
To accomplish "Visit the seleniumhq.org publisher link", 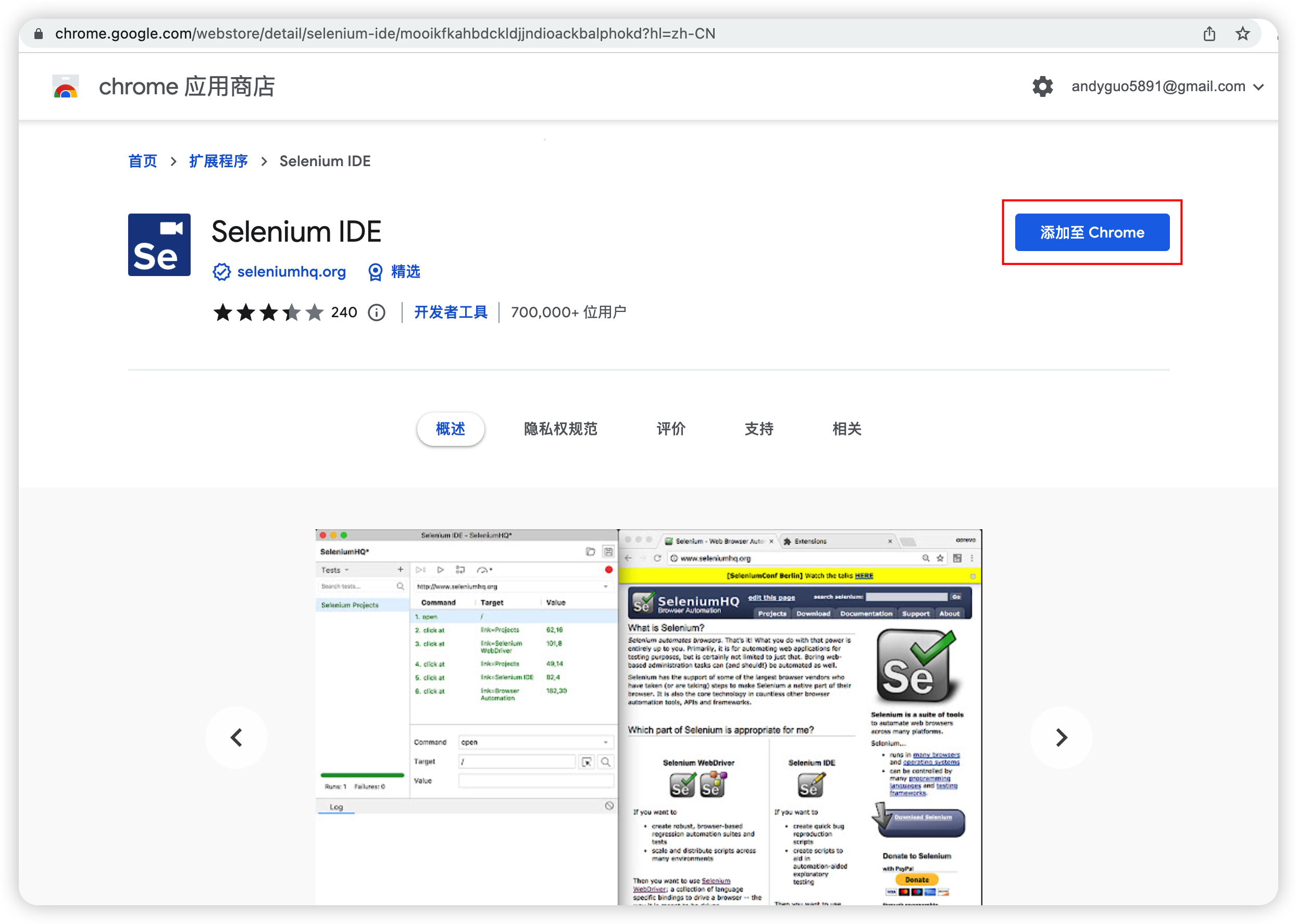I will 291,272.
